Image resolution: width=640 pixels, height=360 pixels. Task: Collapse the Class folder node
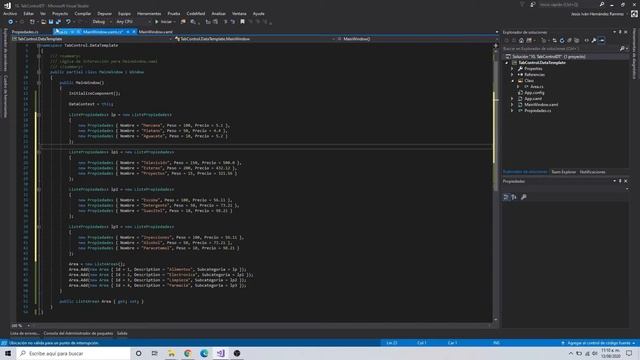513,81
